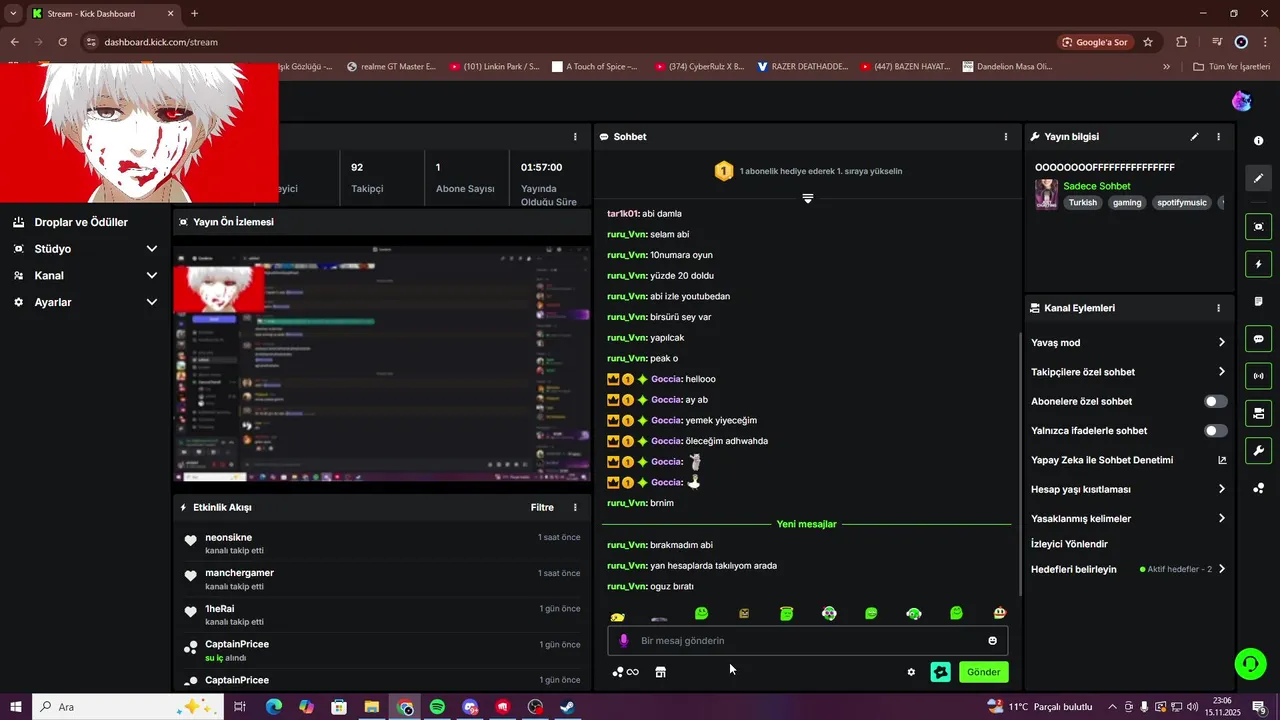This screenshot has height=720, width=1280.
Task: Click the teal star-shaped button beside Gönder
Action: tap(940, 672)
